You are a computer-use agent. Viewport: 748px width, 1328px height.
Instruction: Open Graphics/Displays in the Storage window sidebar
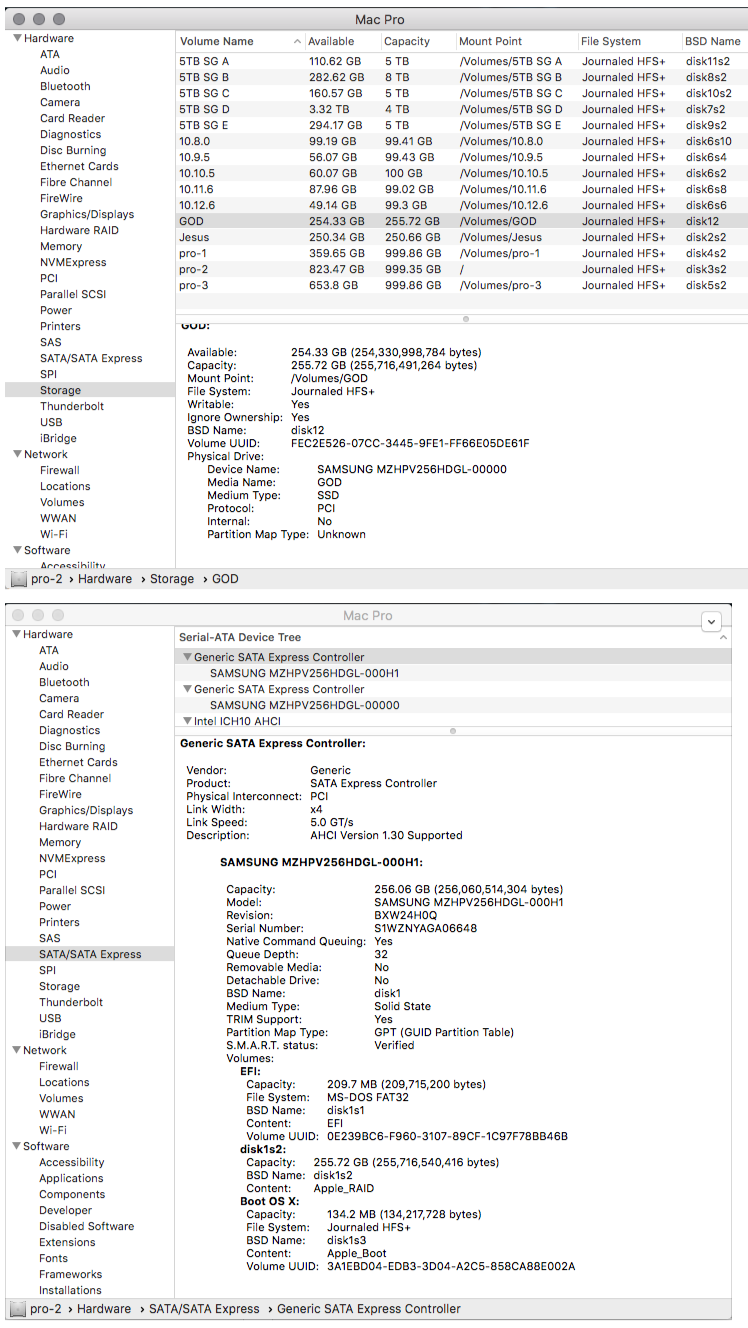pyautogui.click(x=87, y=214)
